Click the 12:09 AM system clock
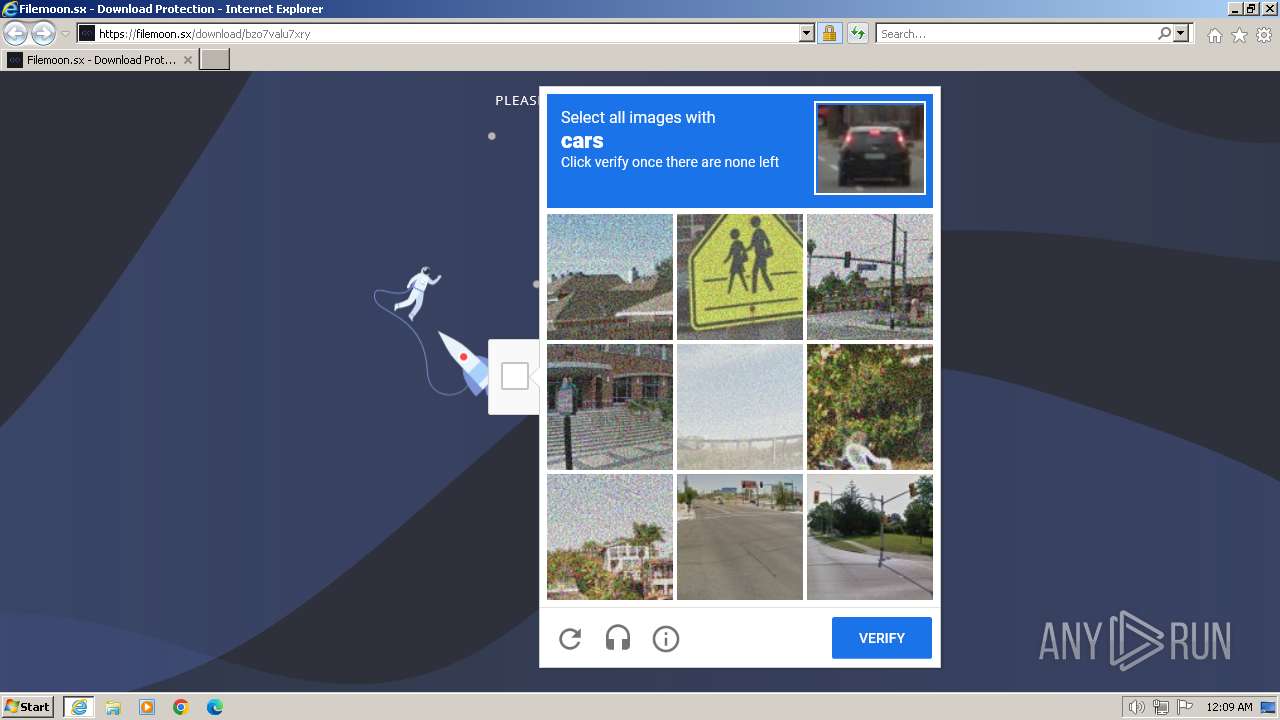The image size is (1280, 720). (1229, 707)
